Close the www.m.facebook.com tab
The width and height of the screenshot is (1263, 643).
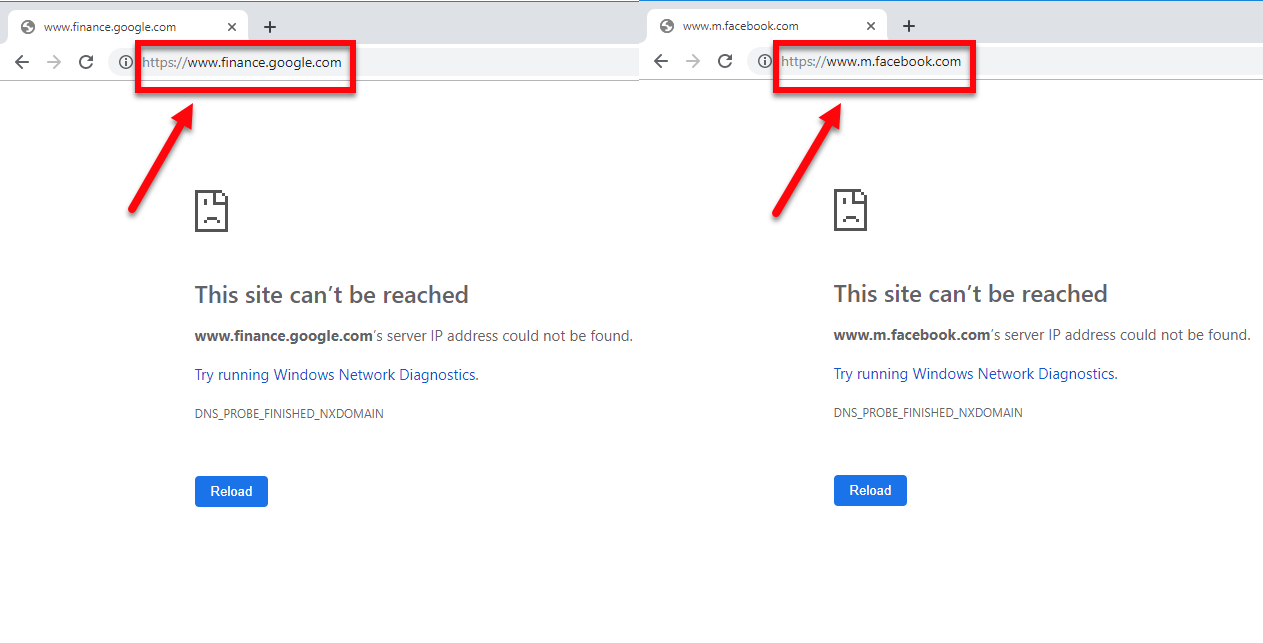[871, 26]
